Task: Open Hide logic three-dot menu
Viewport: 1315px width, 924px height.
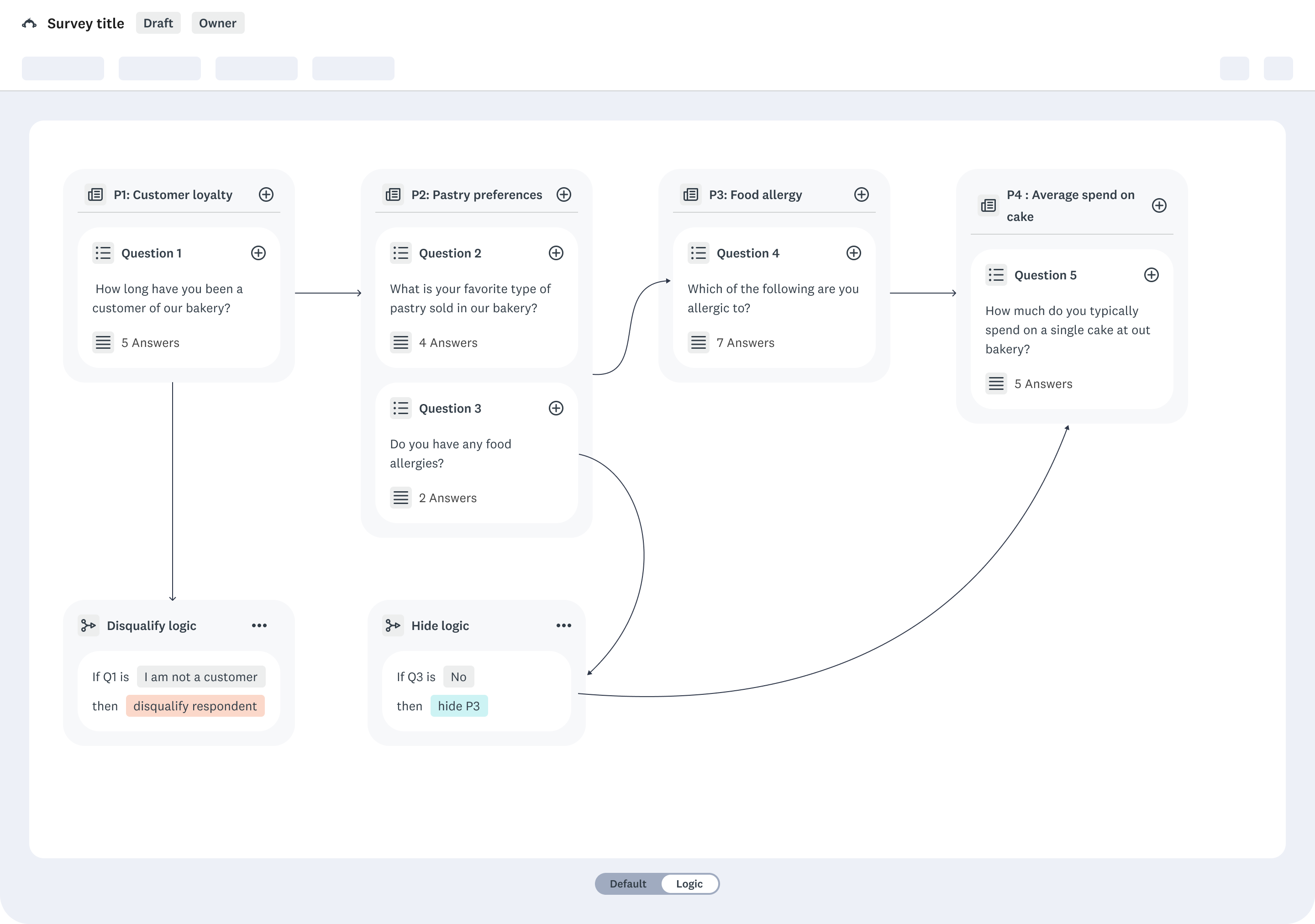Action: 563,626
